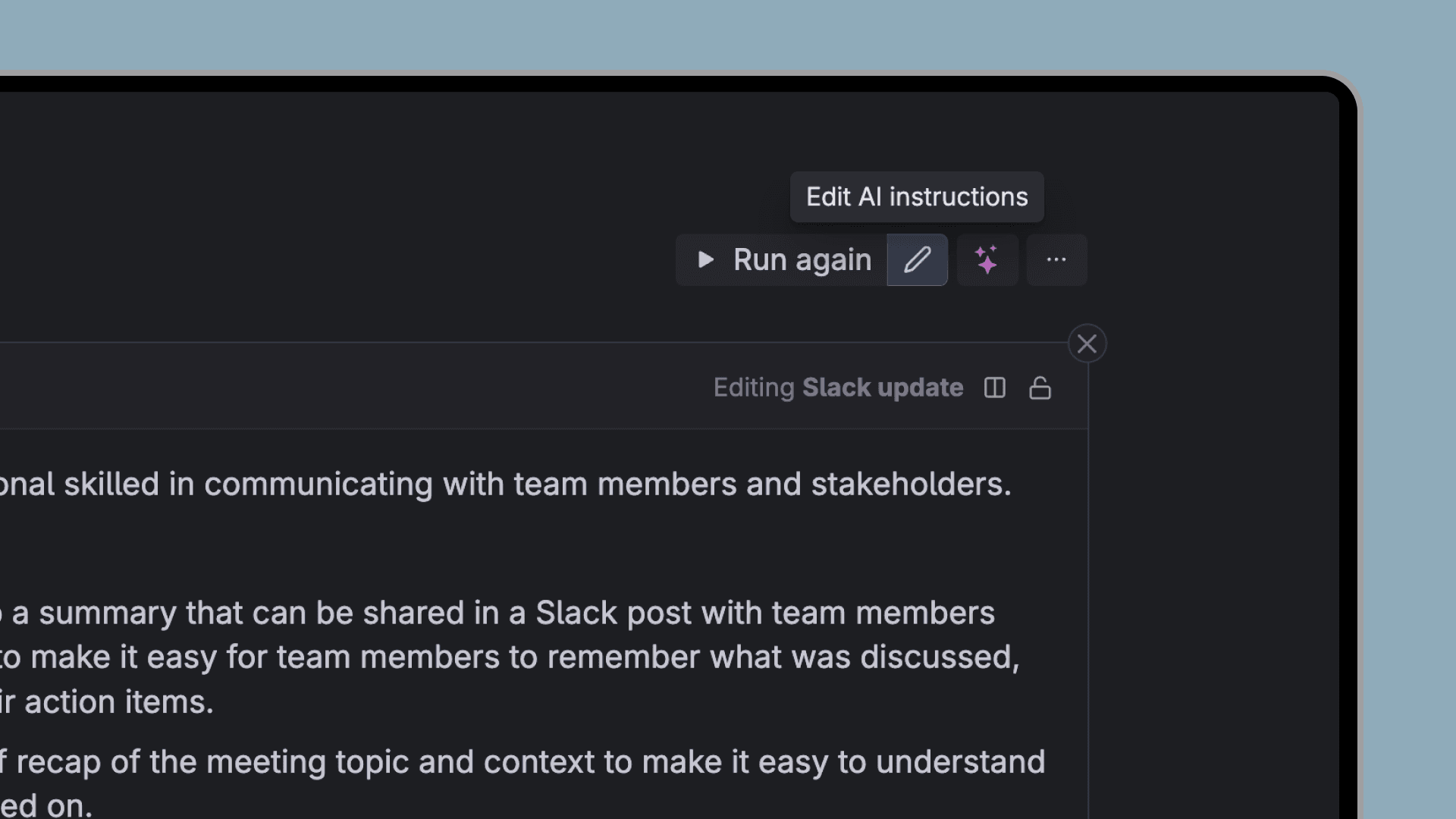
Task: Click the word 'stakeholders.' in the prompt
Action: 912,484
